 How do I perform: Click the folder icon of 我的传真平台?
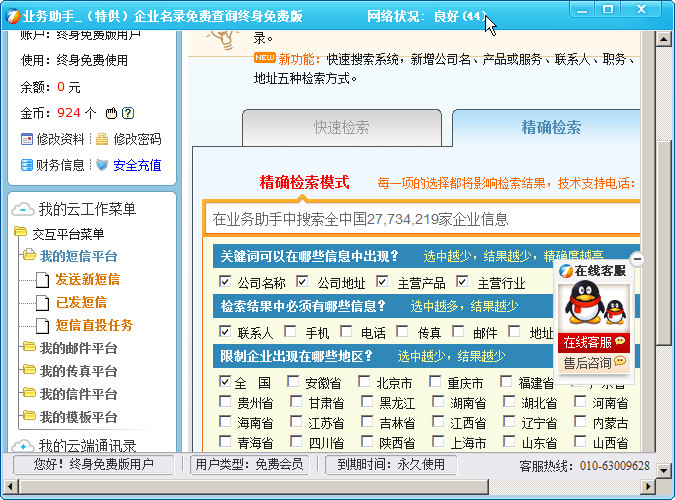pyautogui.click(x=29, y=369)
